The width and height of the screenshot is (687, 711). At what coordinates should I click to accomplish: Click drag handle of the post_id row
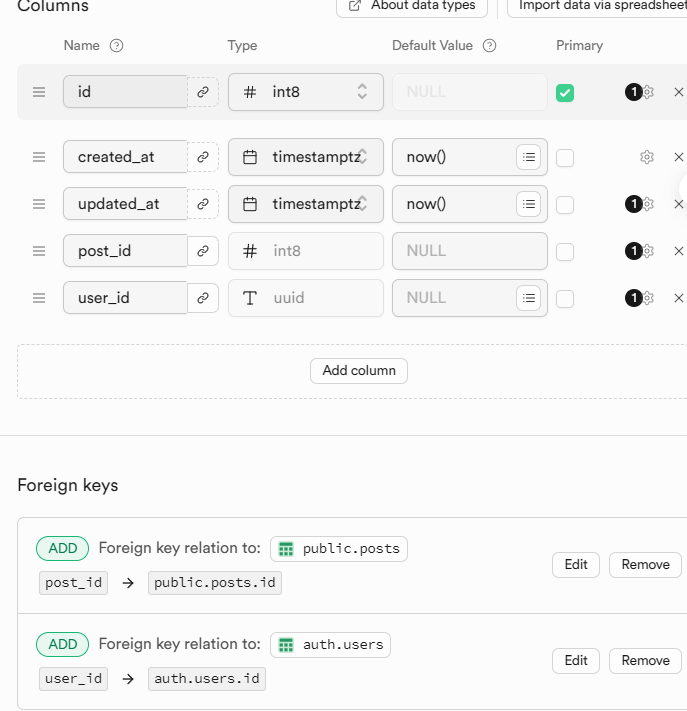39,251
